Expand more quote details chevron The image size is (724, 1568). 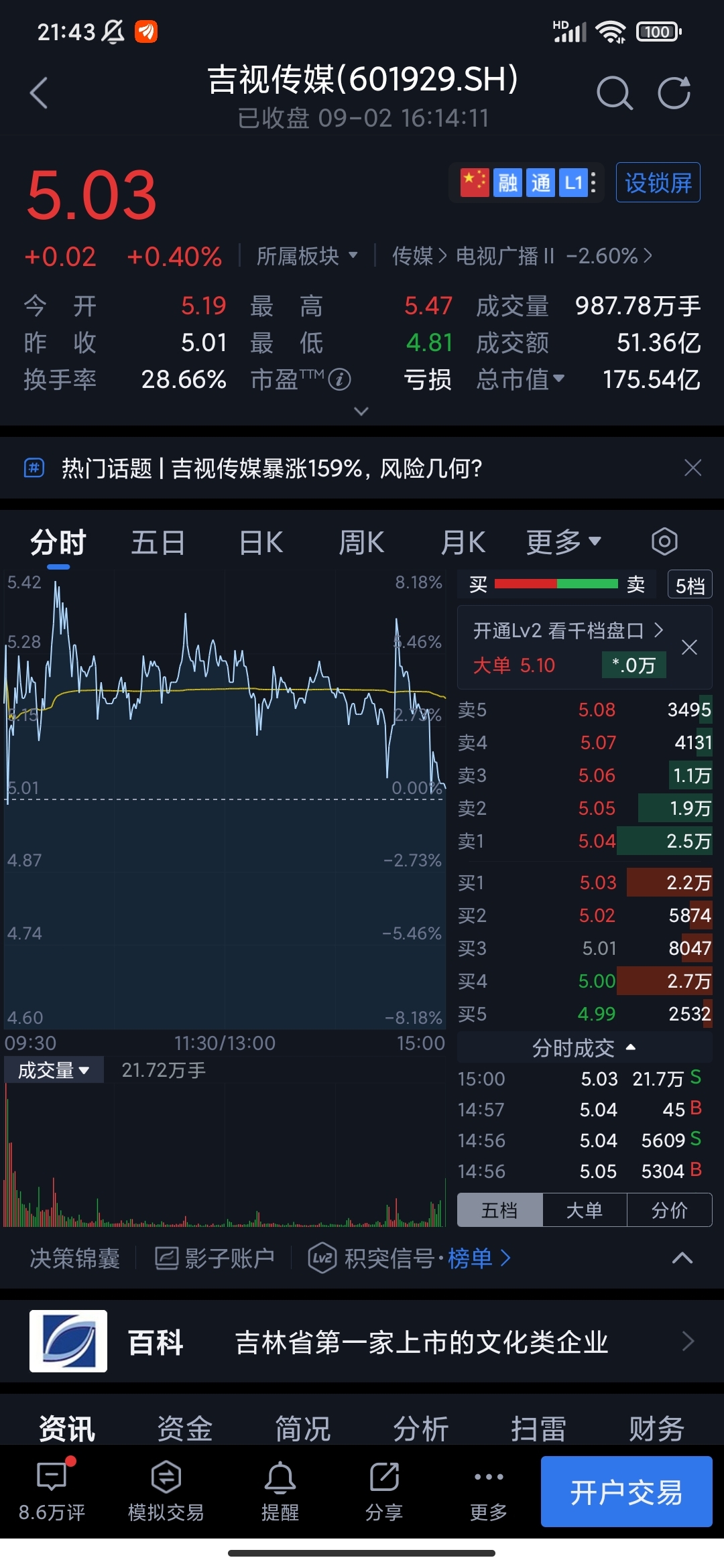click(x=361, y=411)
